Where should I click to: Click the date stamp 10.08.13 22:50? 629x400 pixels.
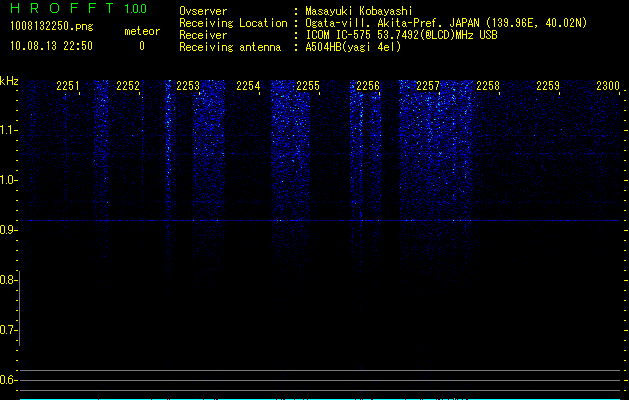(x=51, y=46)
